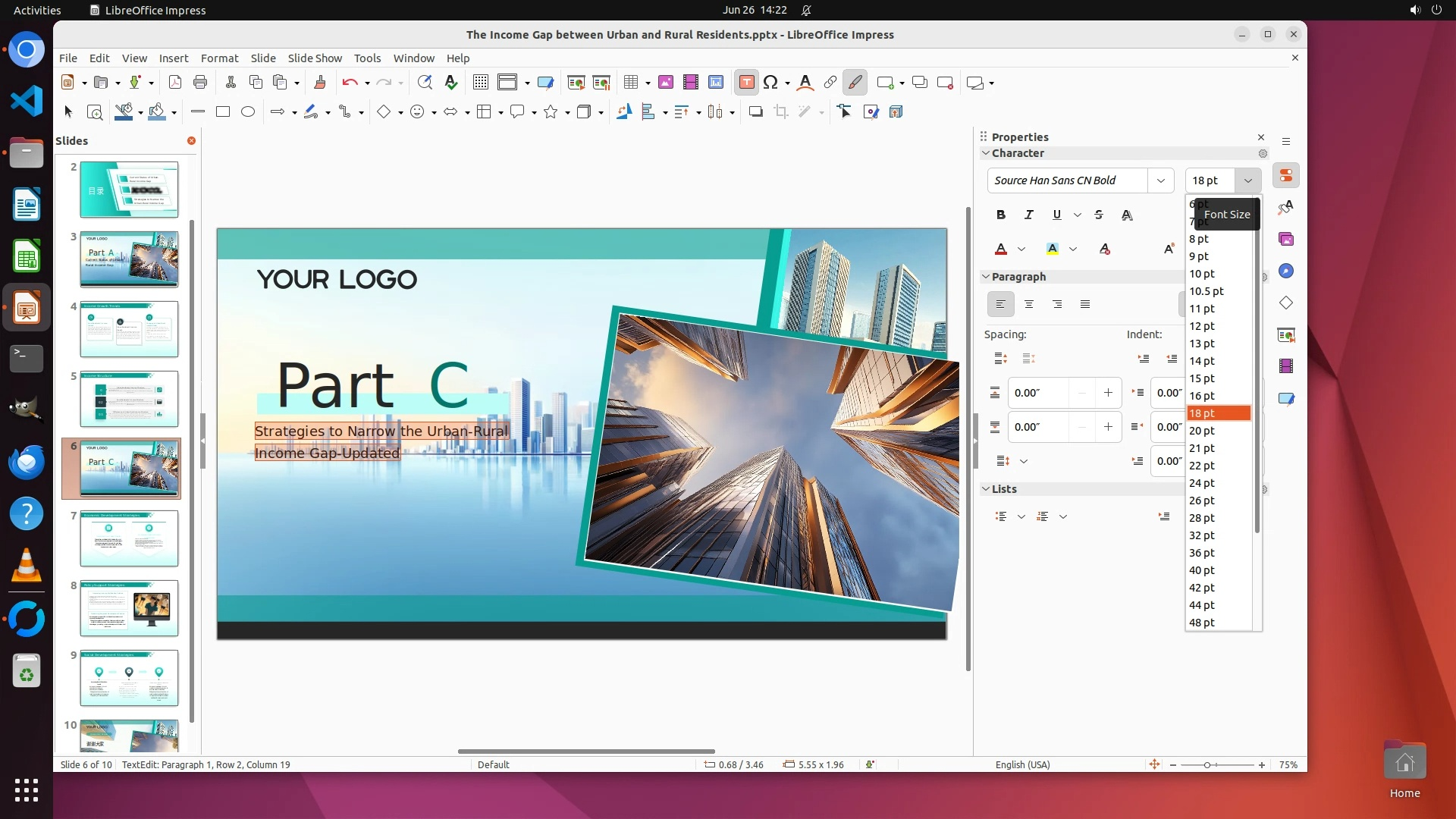This screenshot has width=1456, height=819.
Task: Open the Format menu
Action: coord(219,58)
